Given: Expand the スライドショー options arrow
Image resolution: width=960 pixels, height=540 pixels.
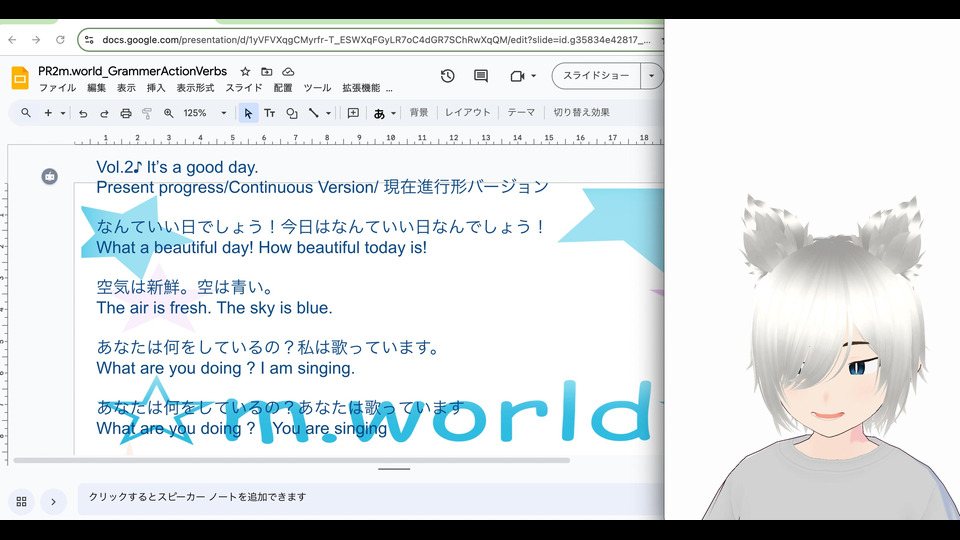Looking at the screenshot, I should click(x=651, y=76).
